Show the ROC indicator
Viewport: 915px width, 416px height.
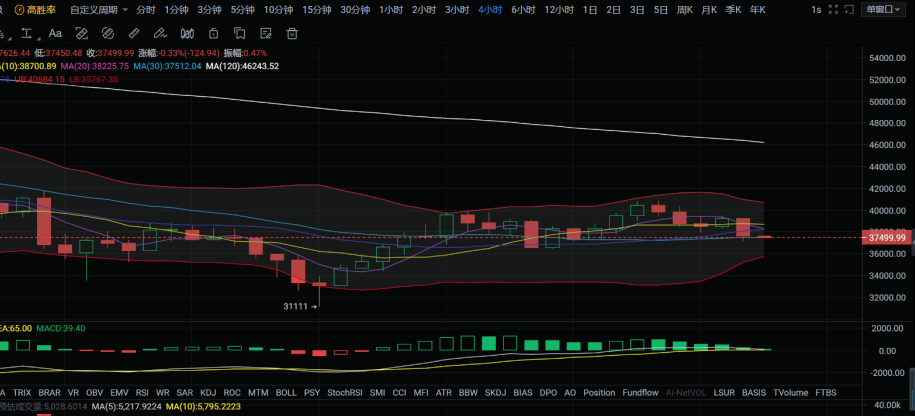pyautogui.click(x=232, y=393)
